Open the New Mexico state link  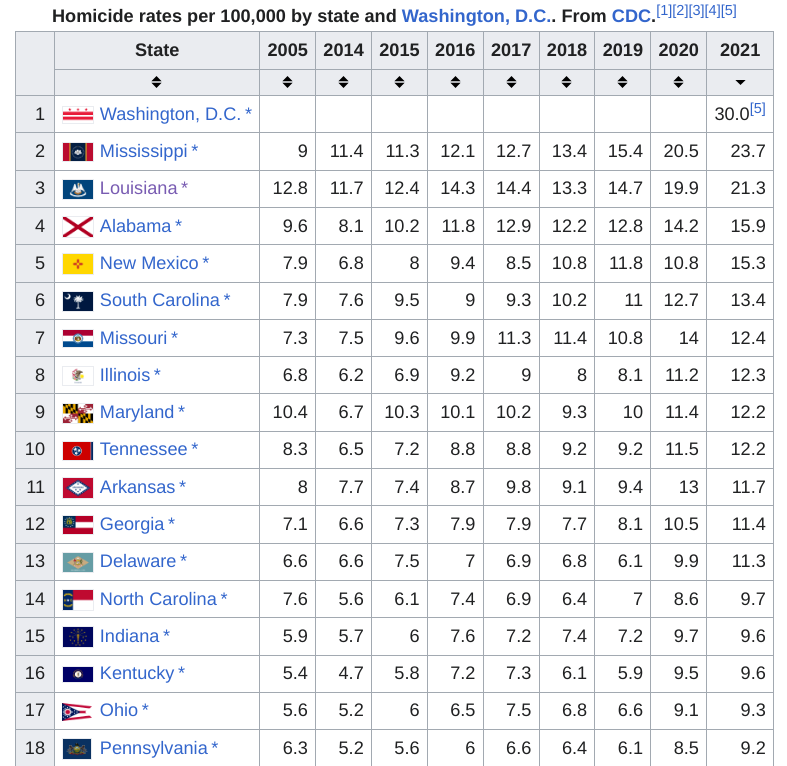coord(149,263)
